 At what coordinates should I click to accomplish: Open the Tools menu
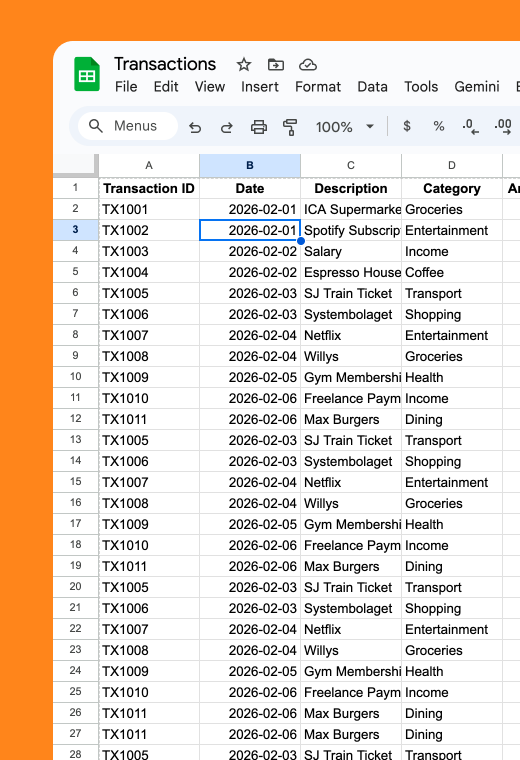click(421, 87)
